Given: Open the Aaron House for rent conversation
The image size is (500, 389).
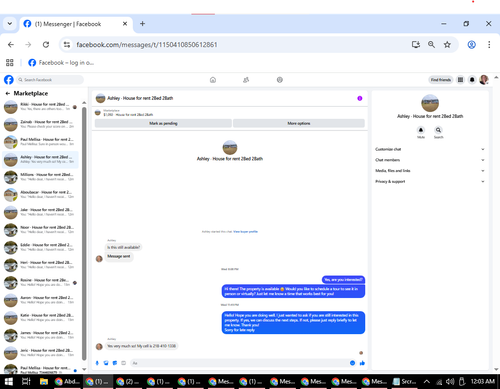Looking at the screenshot, I should point(41,300).
